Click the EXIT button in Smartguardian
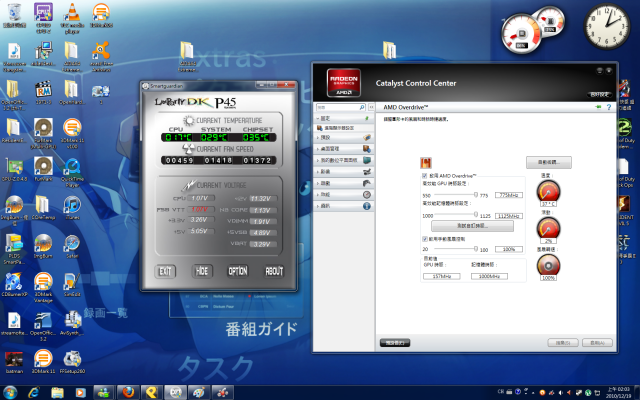 165,271
